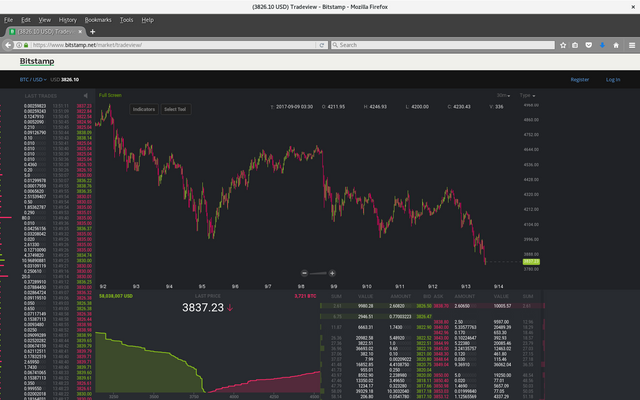Click the BID column header in order book
640x400 pixels.
click(427, 296)
